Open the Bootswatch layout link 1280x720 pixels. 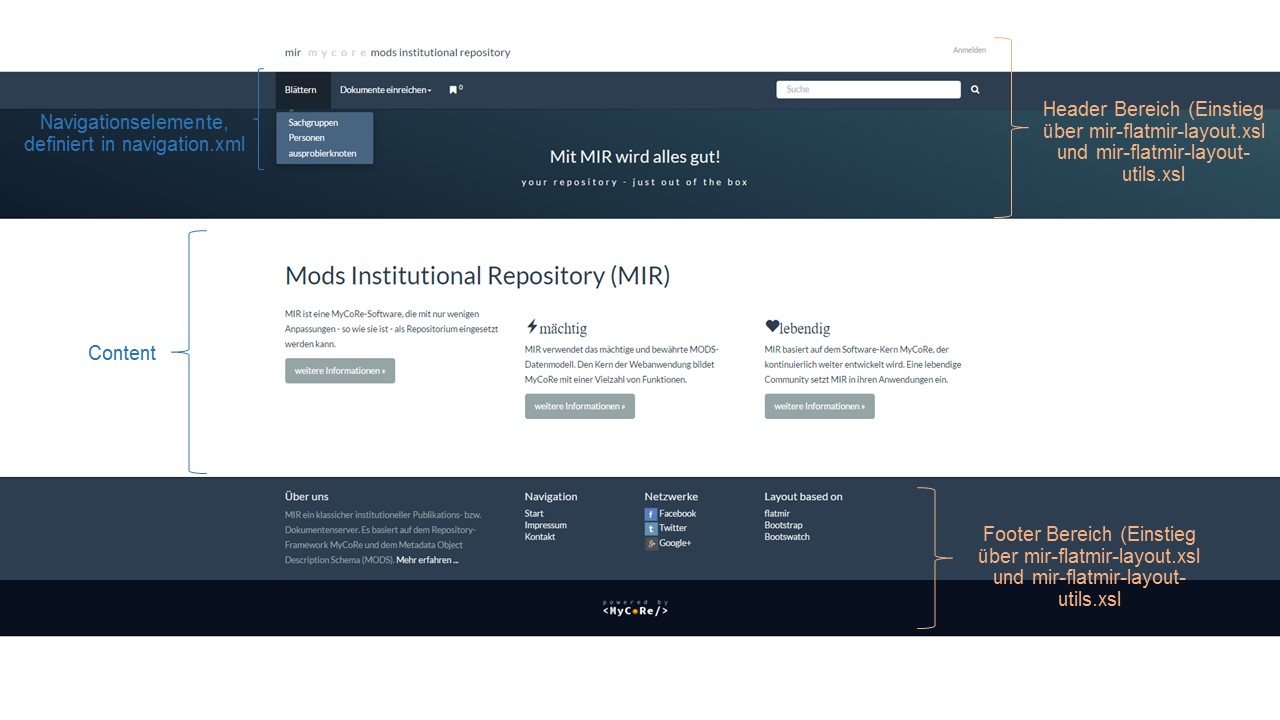point(787,537)
